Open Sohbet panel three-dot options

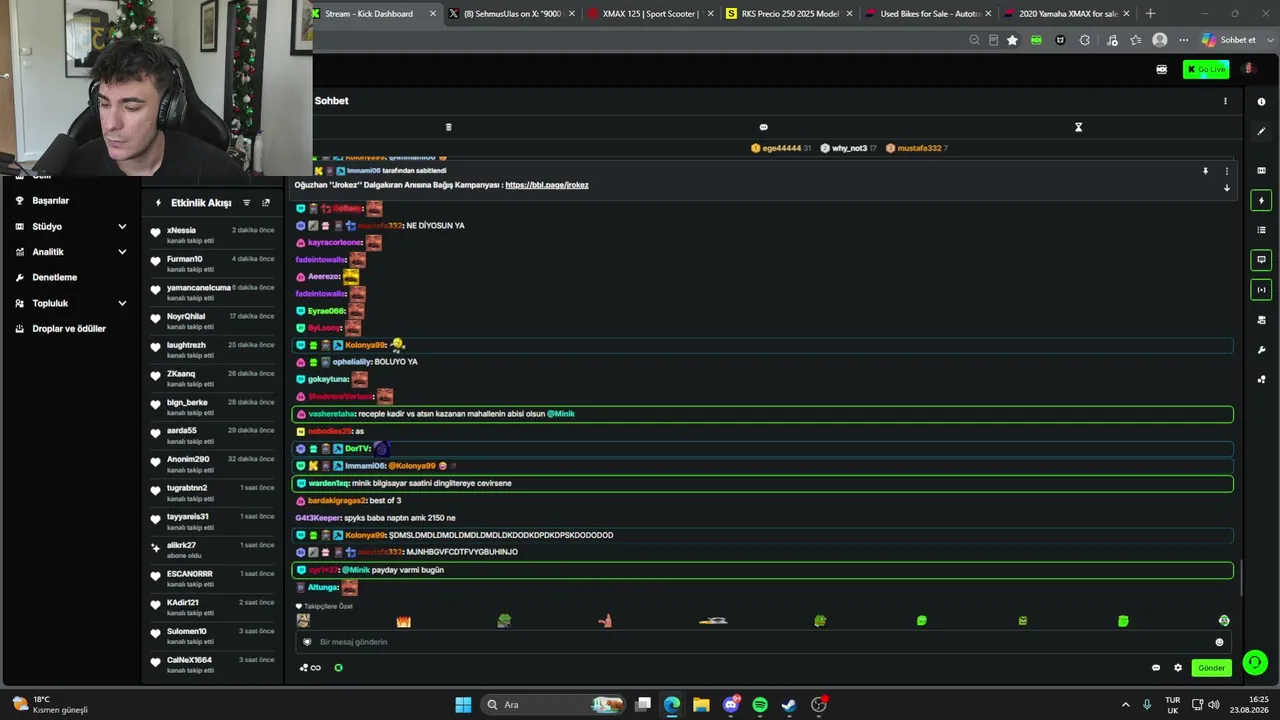(x=1225, y=101)
